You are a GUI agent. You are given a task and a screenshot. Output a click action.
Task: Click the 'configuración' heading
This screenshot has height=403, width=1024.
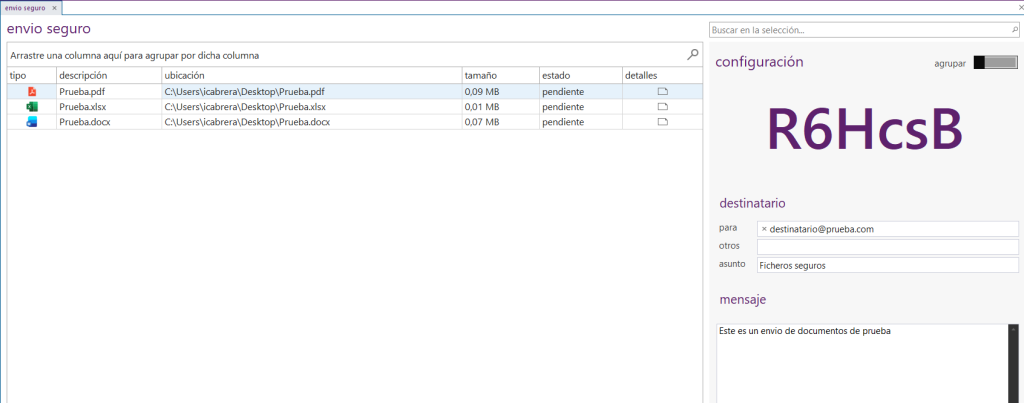pos(760,63)
